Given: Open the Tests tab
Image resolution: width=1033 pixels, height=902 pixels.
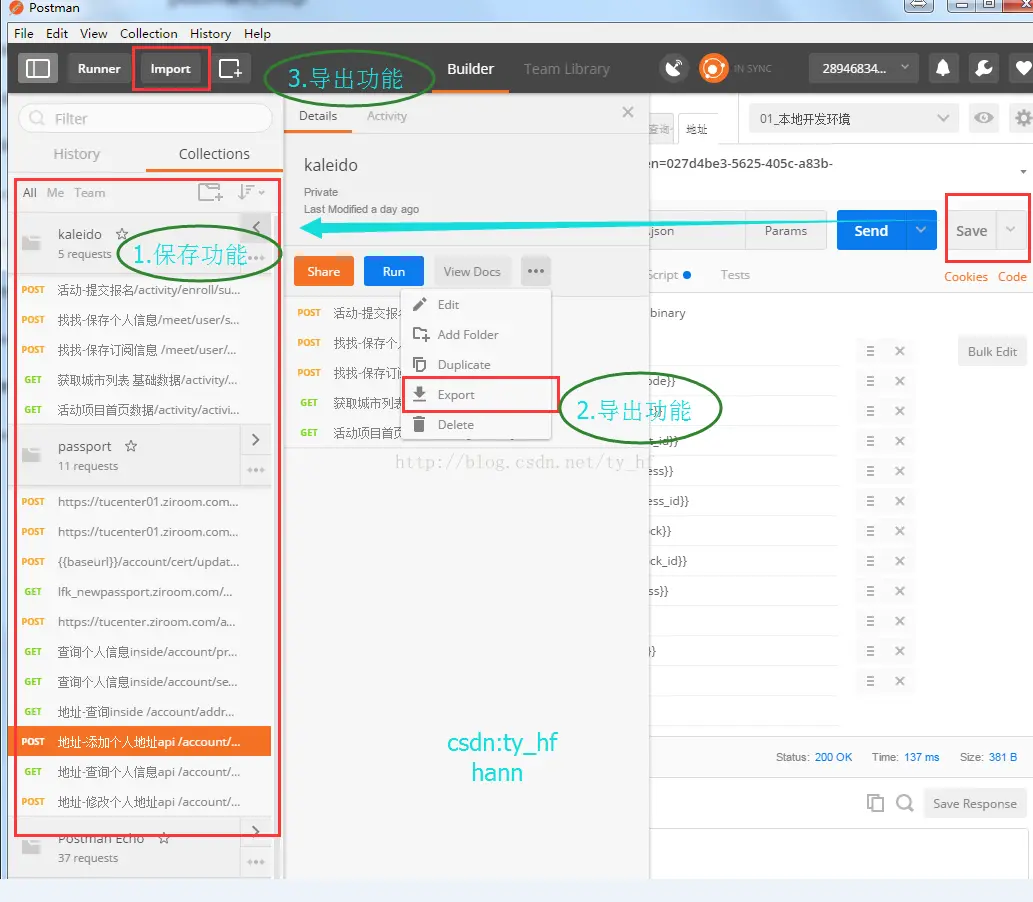Looking at the screenshot, I should (735, 275).
